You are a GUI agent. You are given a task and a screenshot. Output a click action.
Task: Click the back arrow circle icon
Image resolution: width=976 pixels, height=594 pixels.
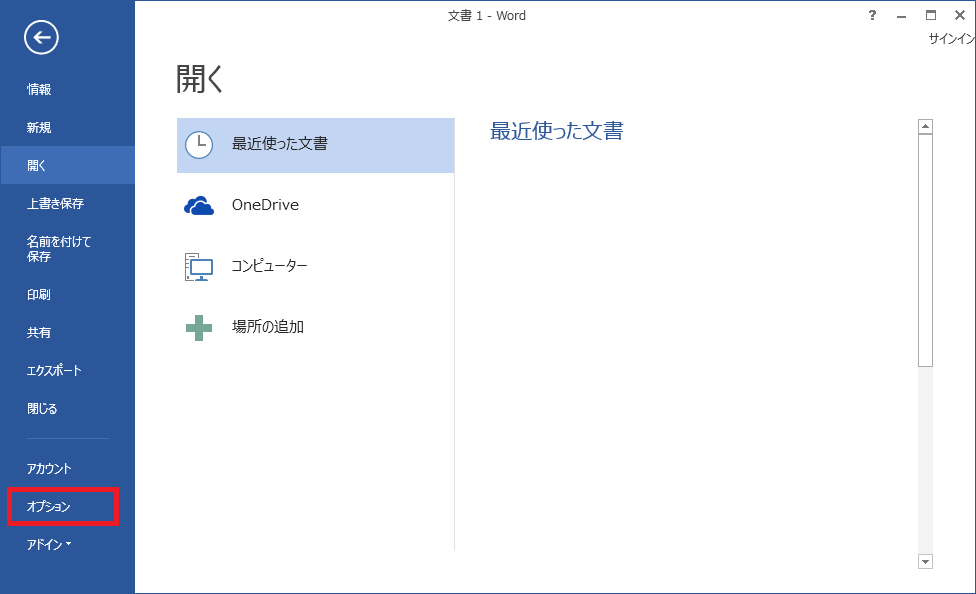click(41, 38)
